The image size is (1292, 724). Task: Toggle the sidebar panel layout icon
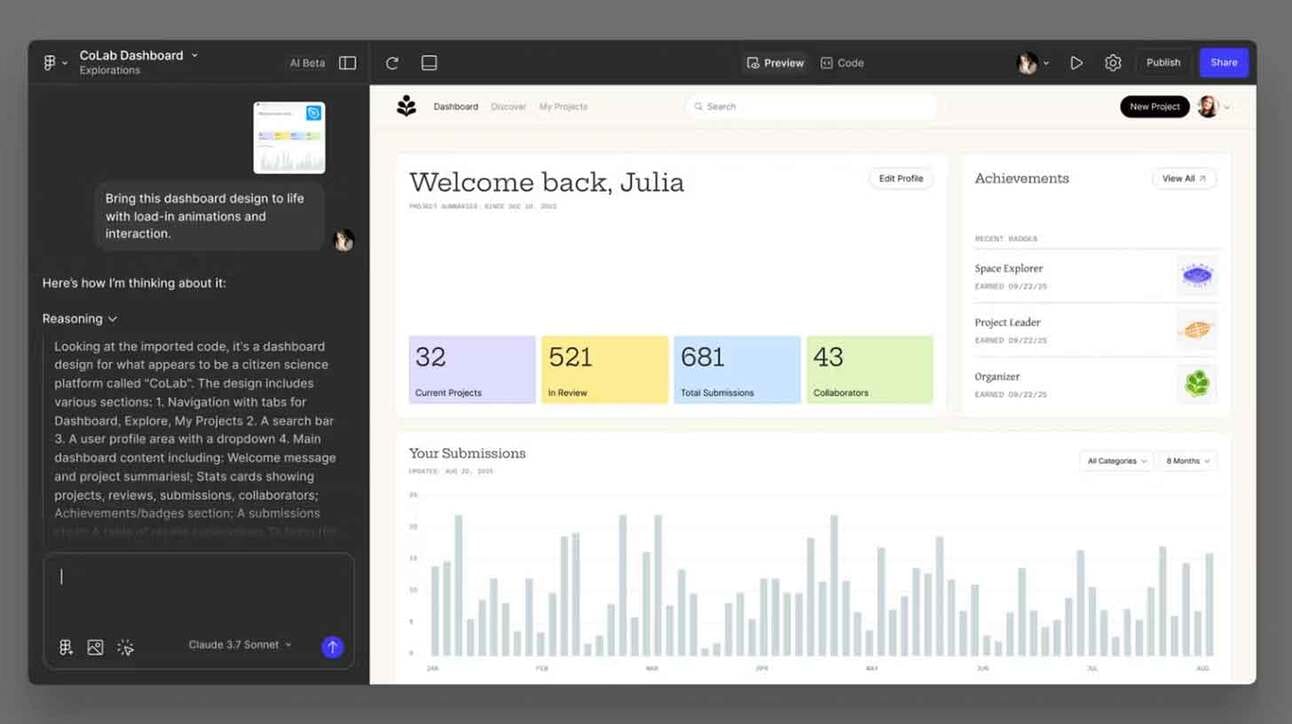(347, 63)
